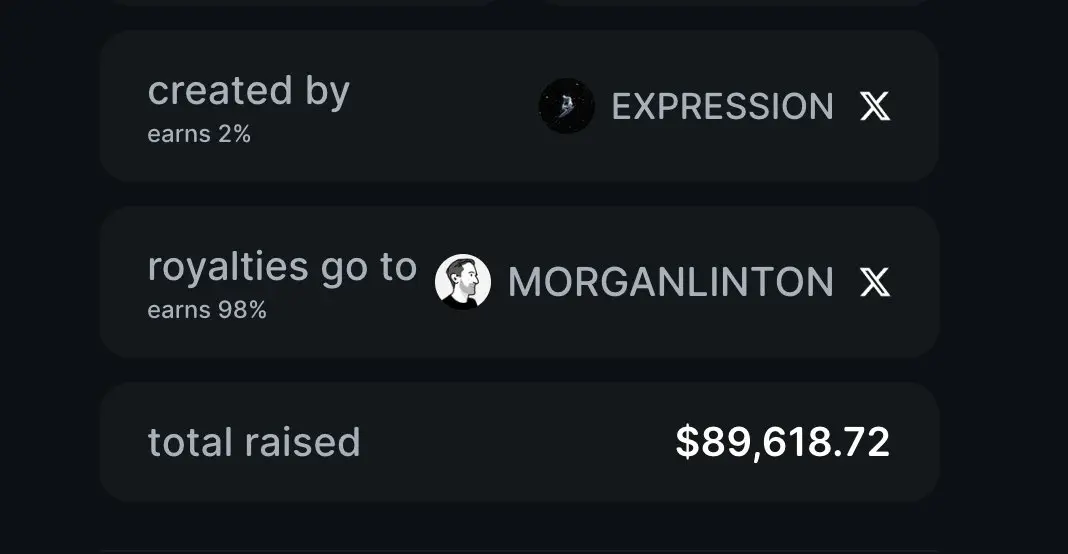Click the $89,618.72 raised amount

[x=783, y=442]
